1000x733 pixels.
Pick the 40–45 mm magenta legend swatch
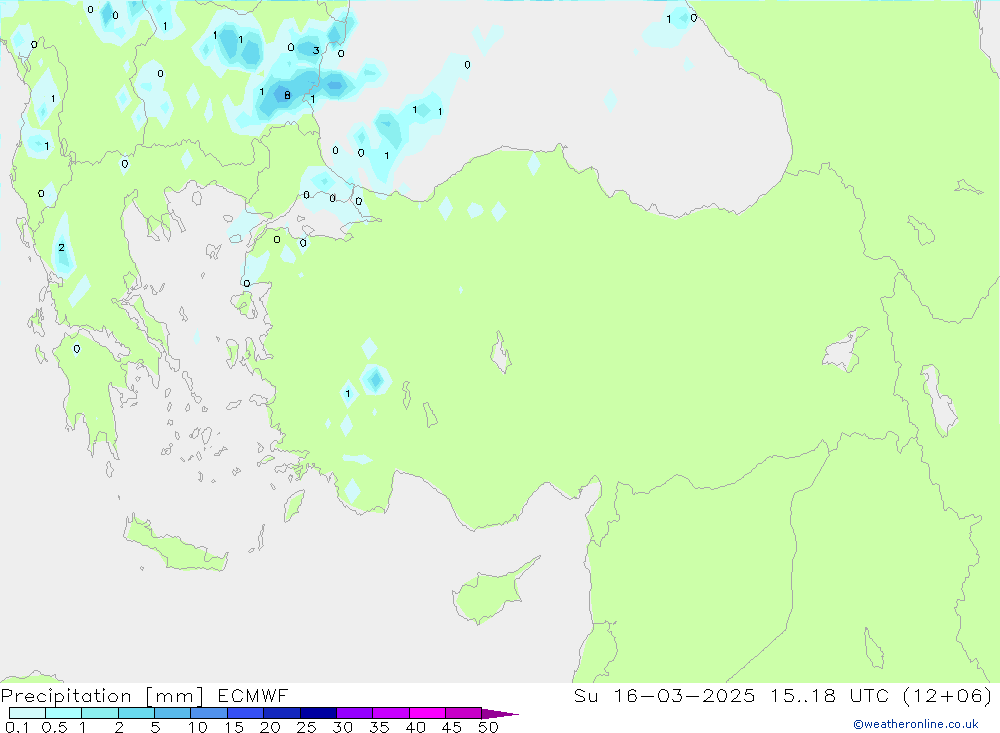(427, 713)
